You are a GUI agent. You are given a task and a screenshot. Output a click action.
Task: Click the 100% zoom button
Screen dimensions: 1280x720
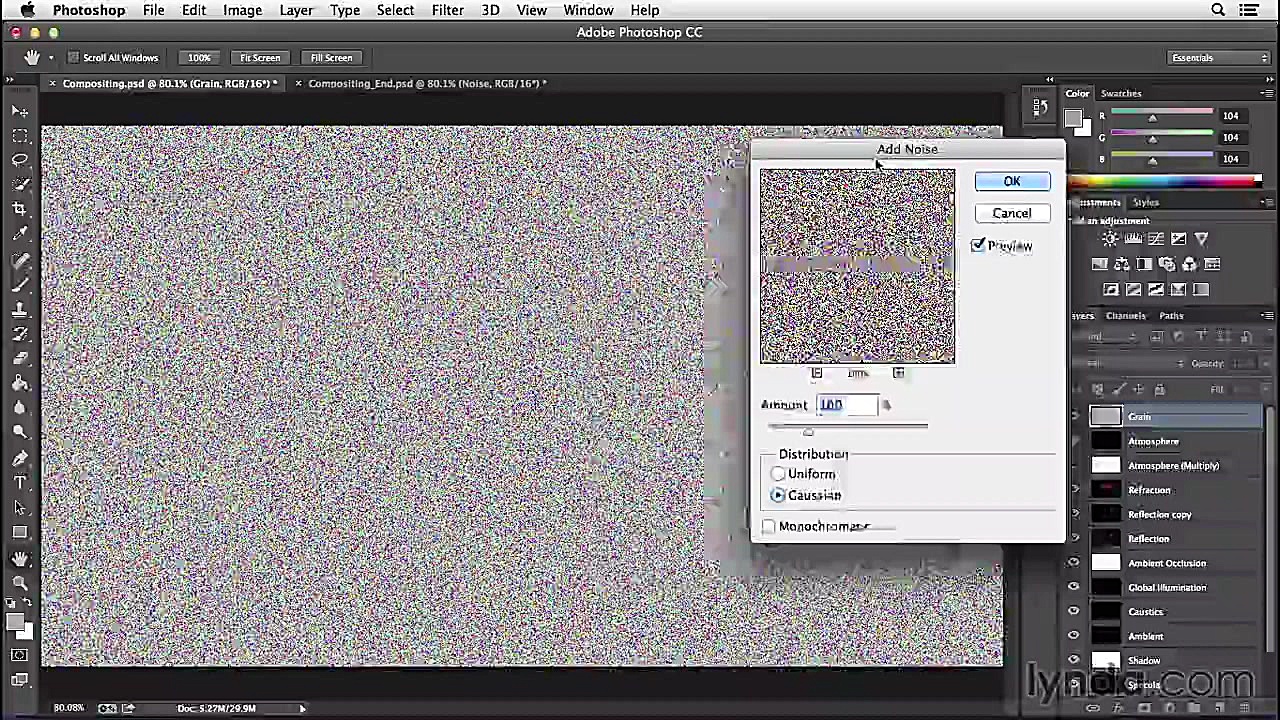tap(199, 58)
